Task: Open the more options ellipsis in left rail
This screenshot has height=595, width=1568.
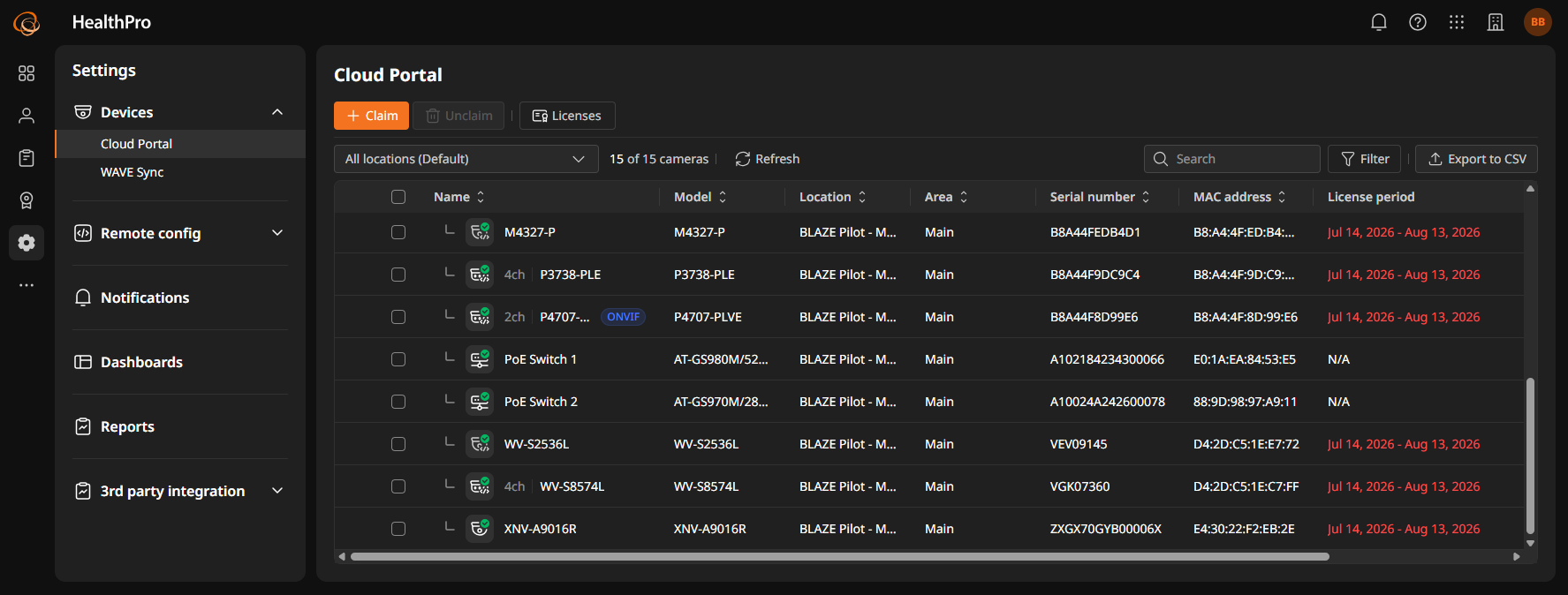Action: coord(27,285)
